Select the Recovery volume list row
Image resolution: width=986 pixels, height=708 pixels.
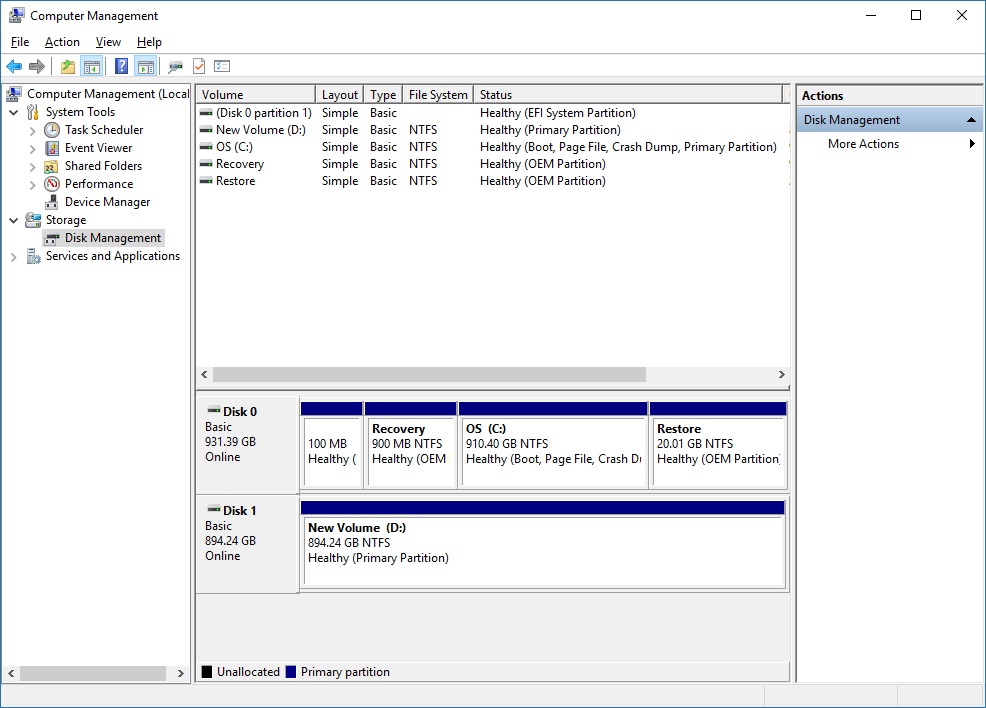pyautogui.click(x=493, y=163)
